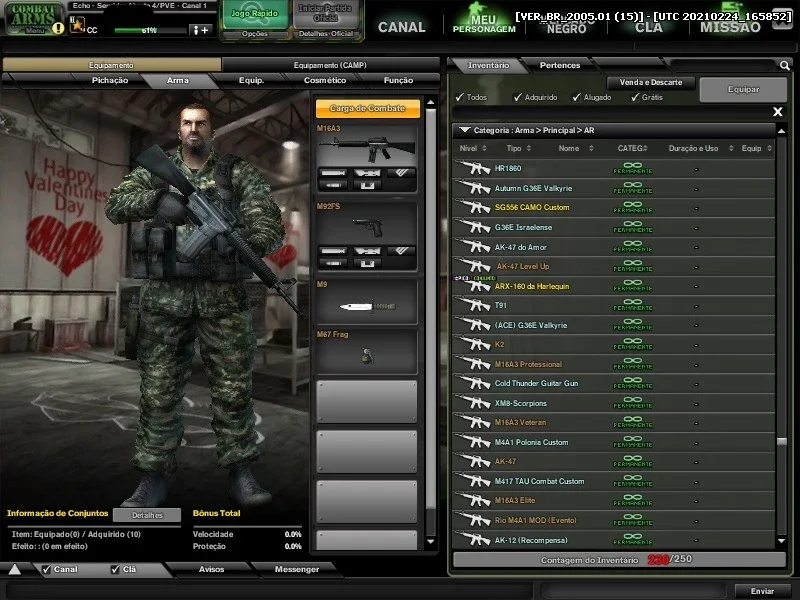Viewport: 800px width, 600px height.
Task: Select the M16A3 primary weapon slot
Action: (x=366, y=158)
